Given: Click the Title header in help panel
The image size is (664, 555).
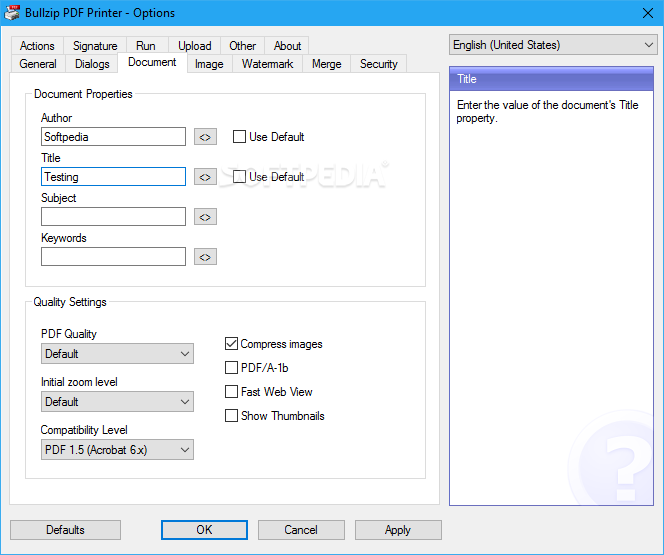Looking at the screenshot, I should (551, 79).
